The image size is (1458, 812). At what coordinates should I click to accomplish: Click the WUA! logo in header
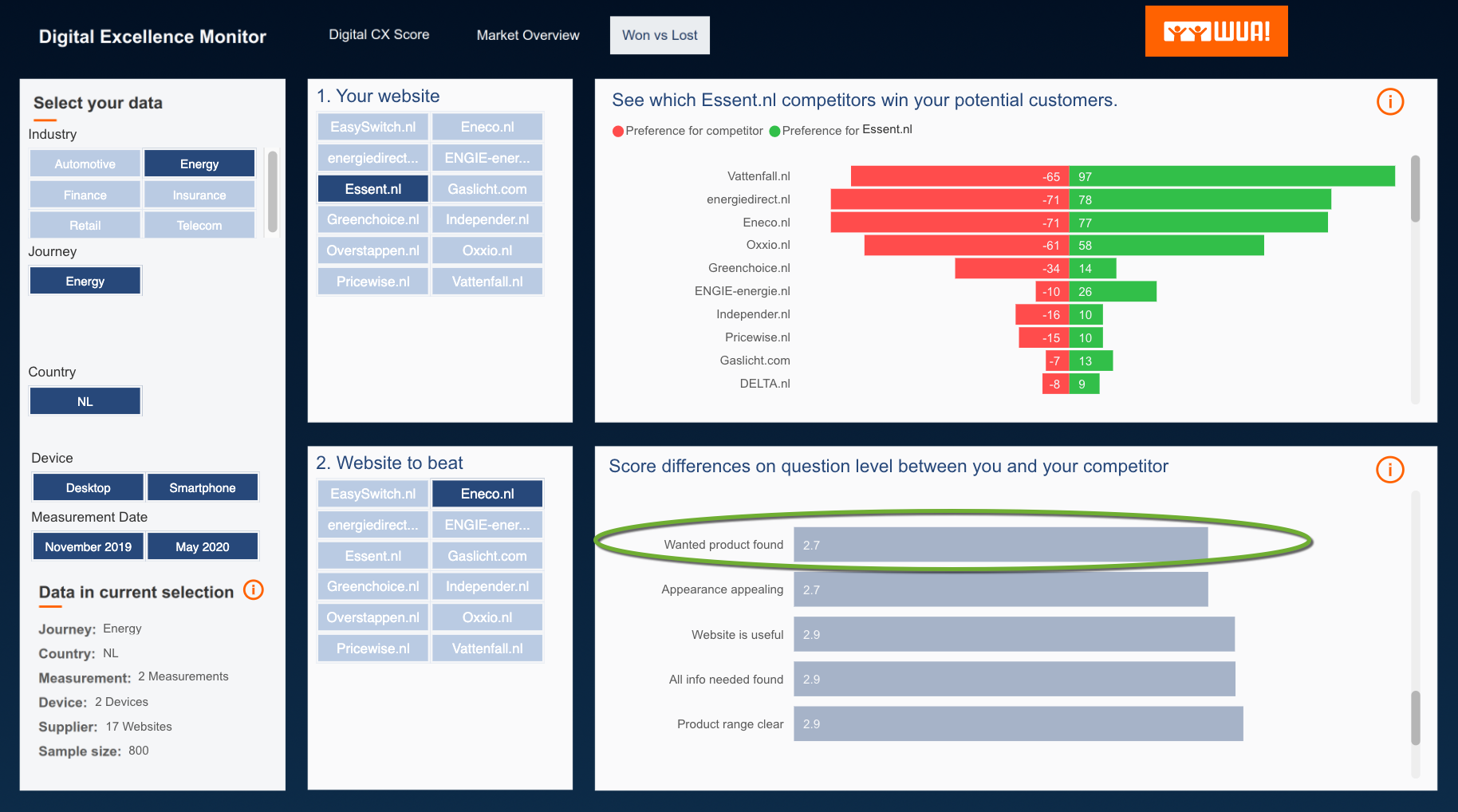(x=1216, y=32)
